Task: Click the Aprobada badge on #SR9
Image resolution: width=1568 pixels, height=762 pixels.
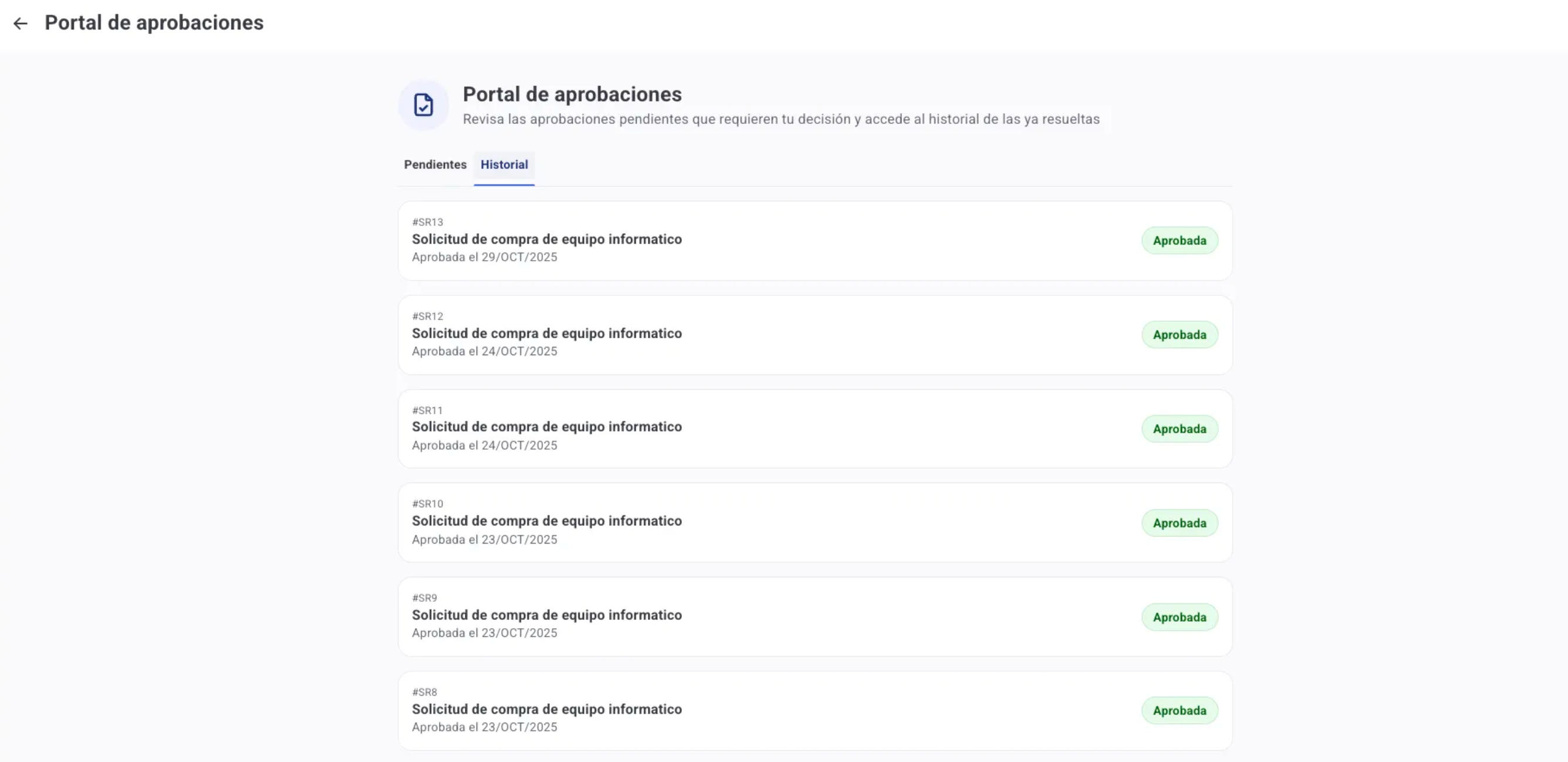Action: pyautogui.click(x=1178, y=617)
